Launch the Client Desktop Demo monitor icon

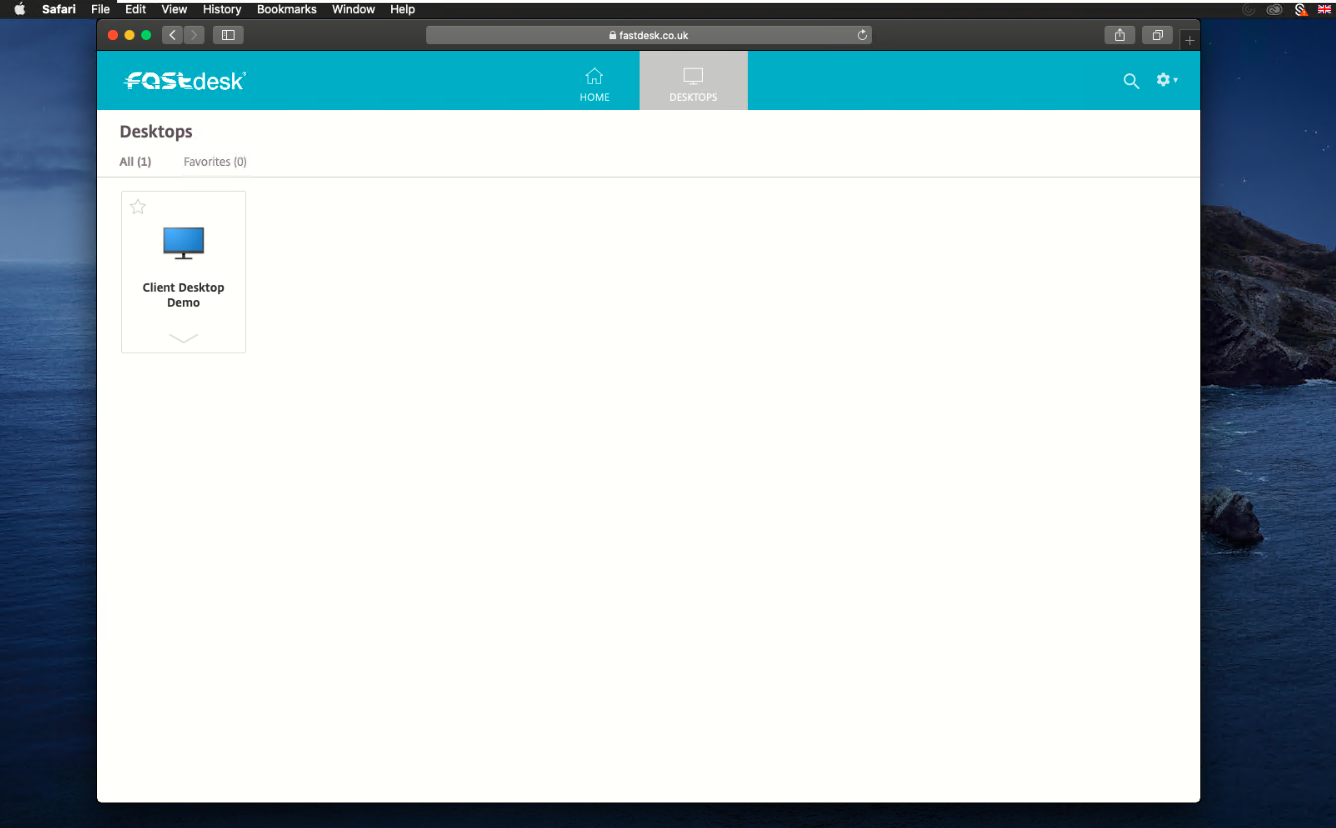point(183,243)
